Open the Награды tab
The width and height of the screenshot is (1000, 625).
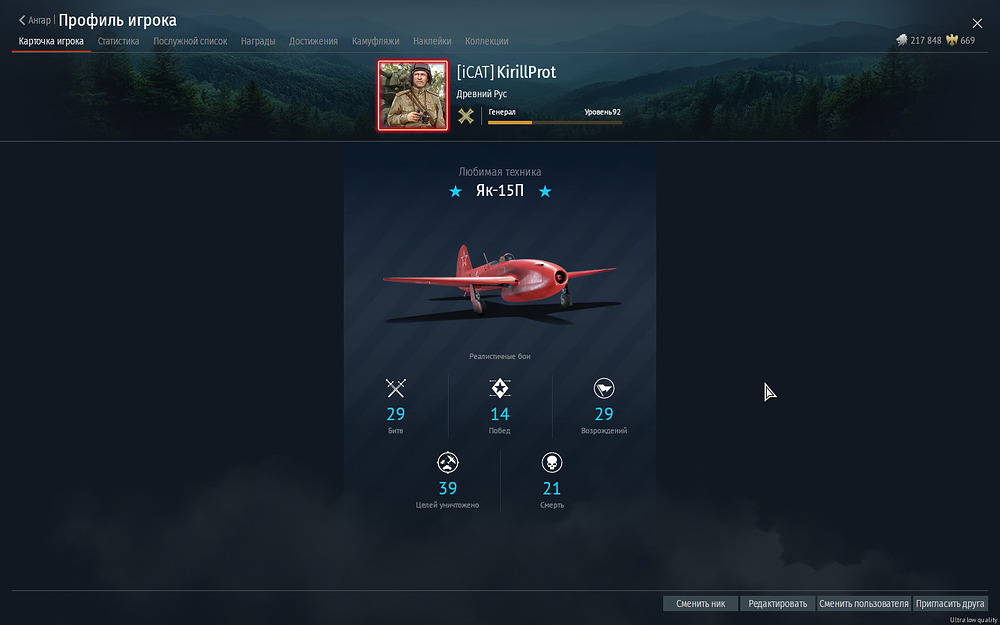258,41
